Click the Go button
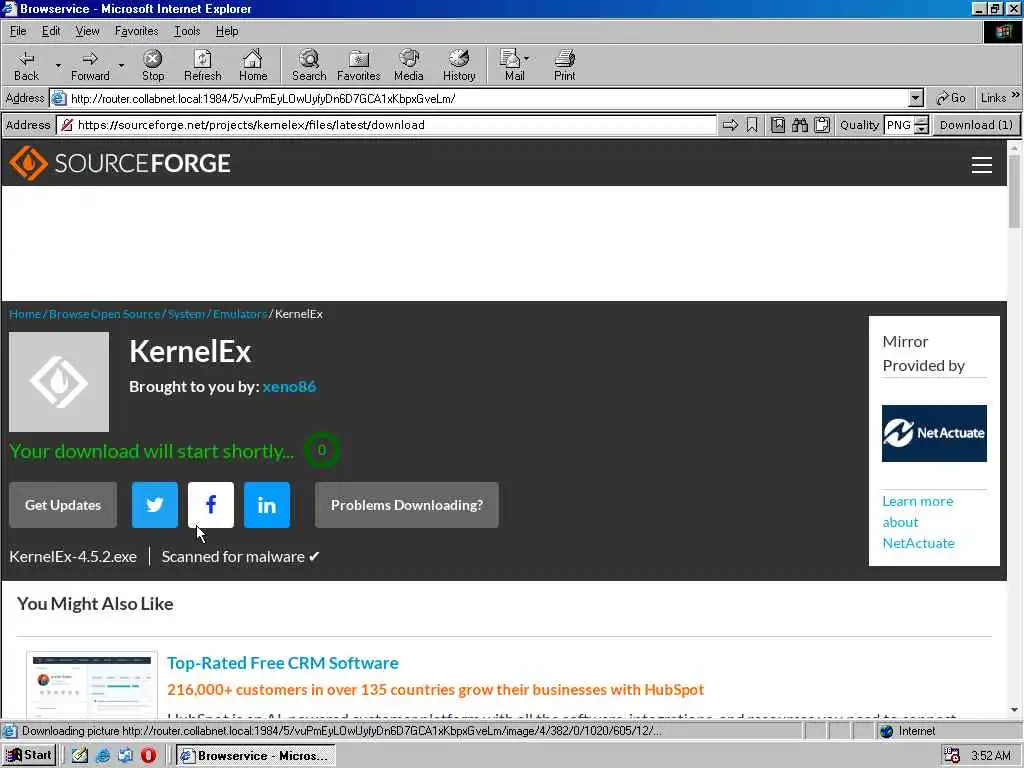Screen dimensions: 1024x768 point(951,98)
